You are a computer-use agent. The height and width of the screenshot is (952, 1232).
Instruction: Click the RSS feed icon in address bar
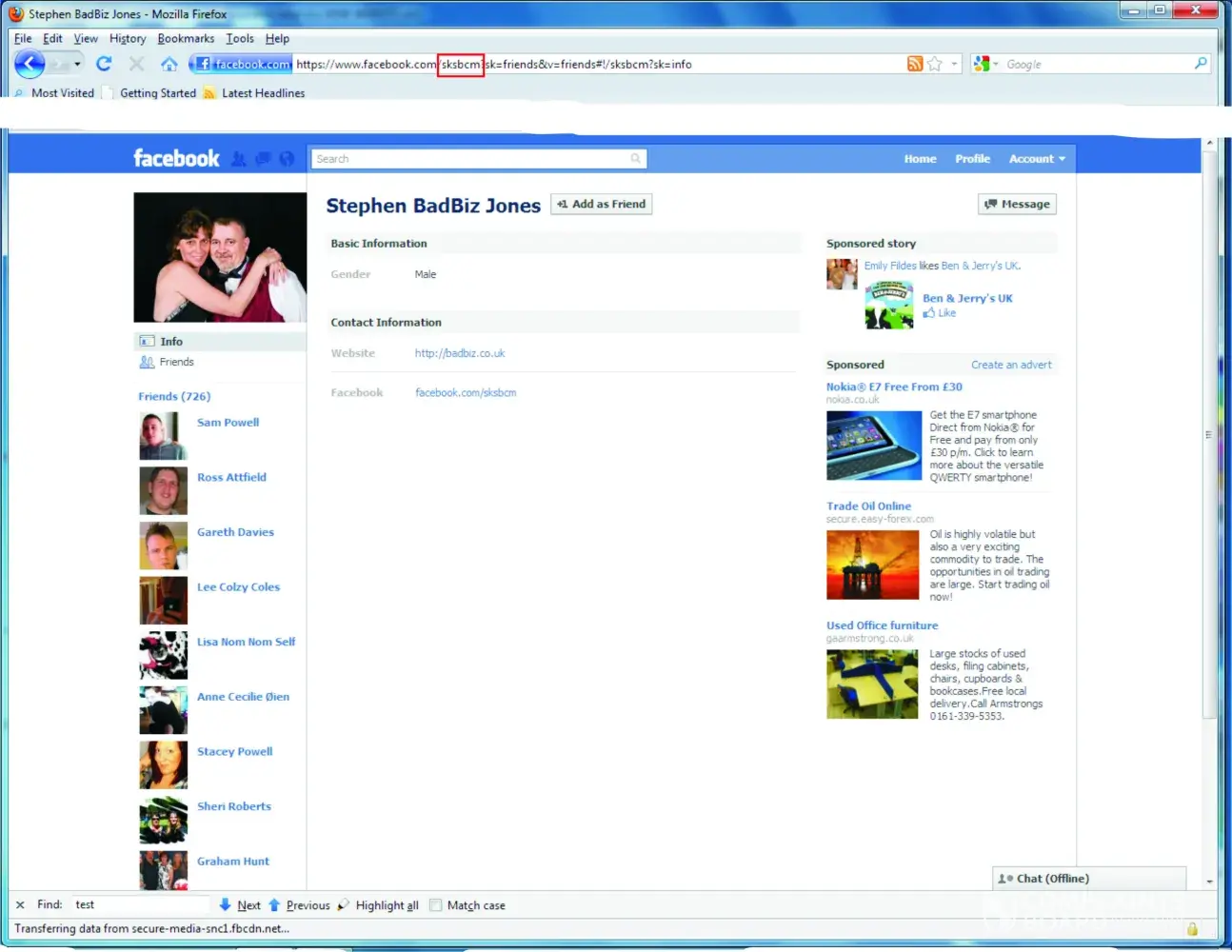point(915,64)
